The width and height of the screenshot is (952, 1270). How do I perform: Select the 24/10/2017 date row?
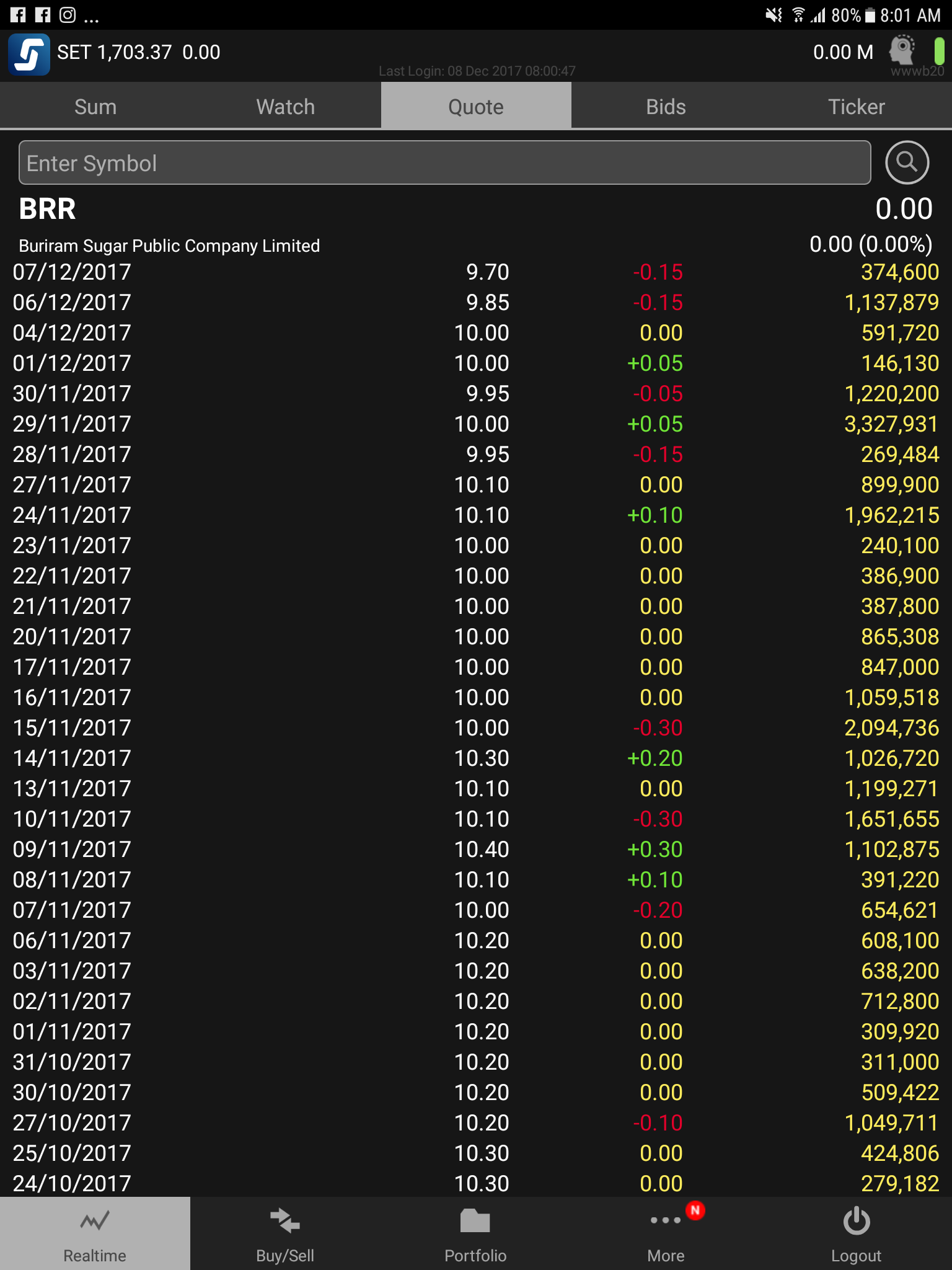[x=476, y=1183]
